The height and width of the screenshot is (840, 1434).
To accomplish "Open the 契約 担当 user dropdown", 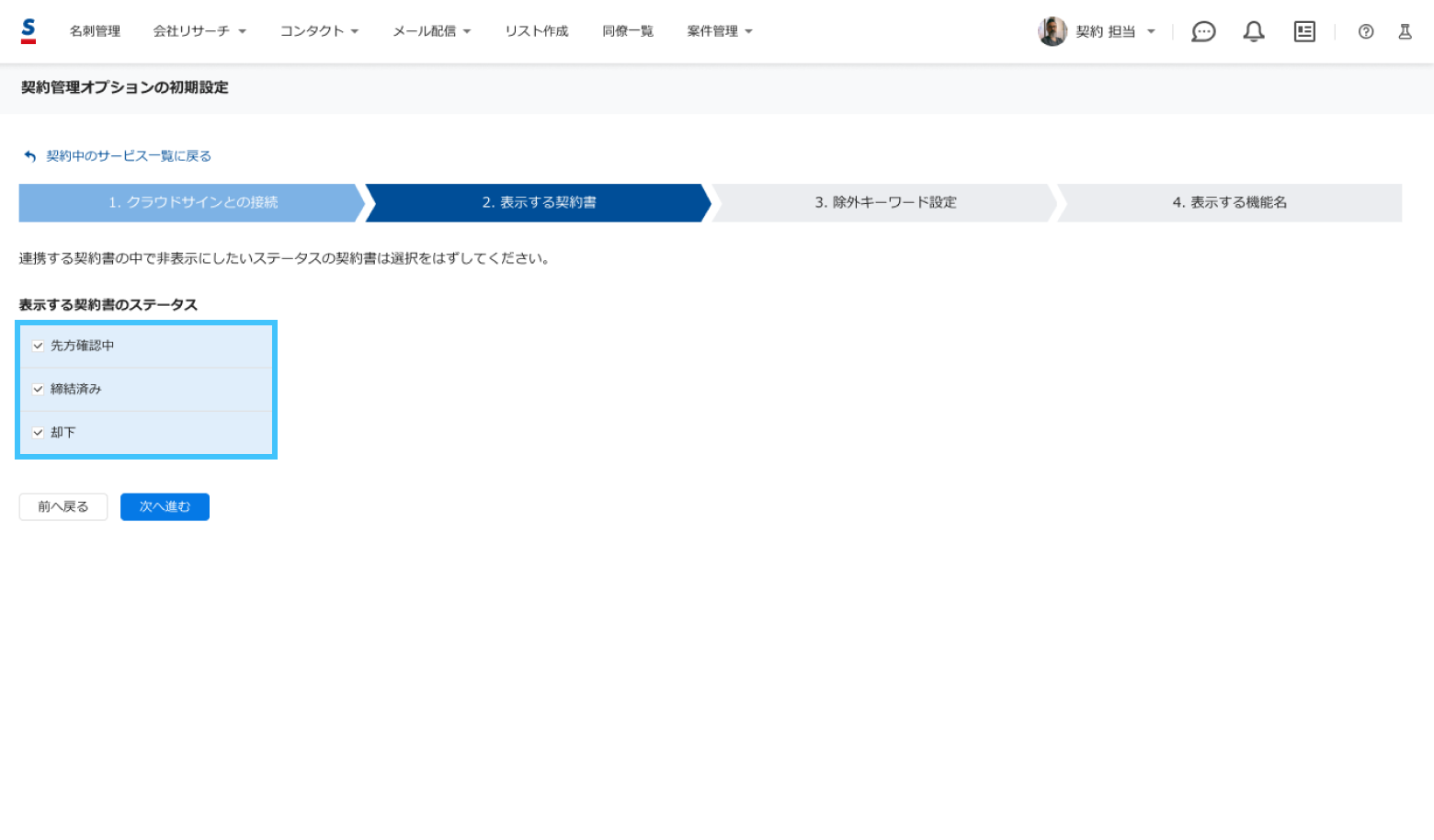I will [x=1115, y=31].
